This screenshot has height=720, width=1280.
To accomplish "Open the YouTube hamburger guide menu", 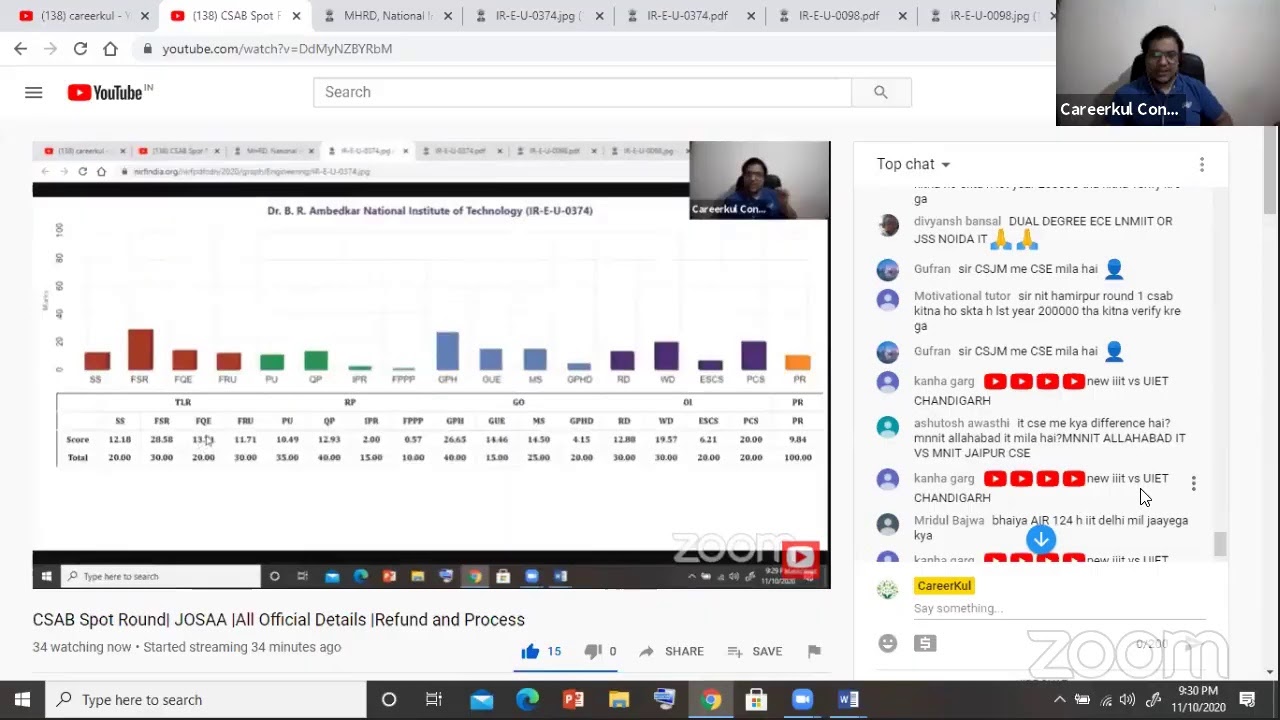I will [x=34, y=92].
